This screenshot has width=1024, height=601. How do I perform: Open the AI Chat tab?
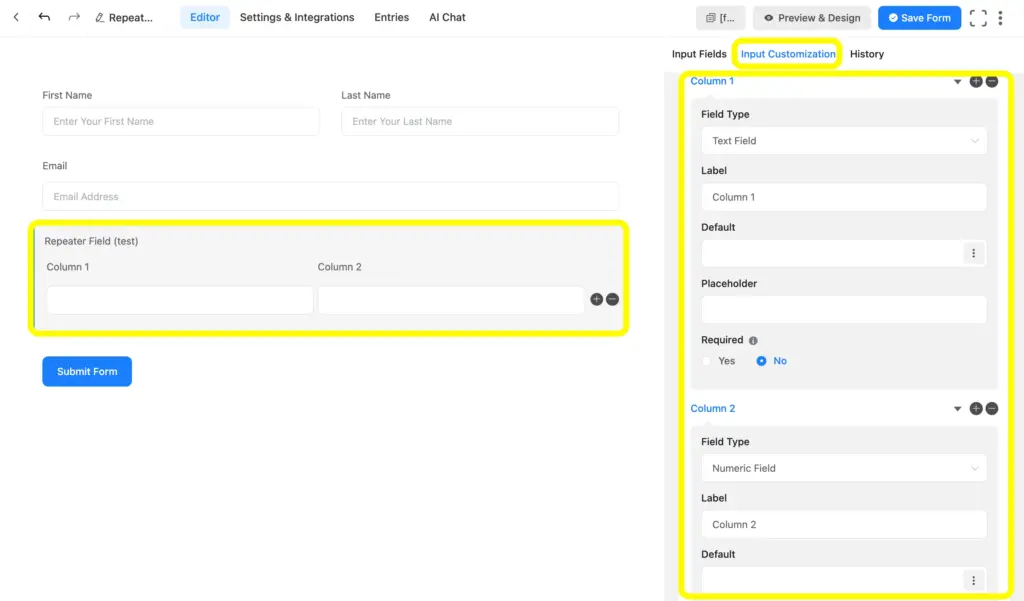tap(447, 18)
